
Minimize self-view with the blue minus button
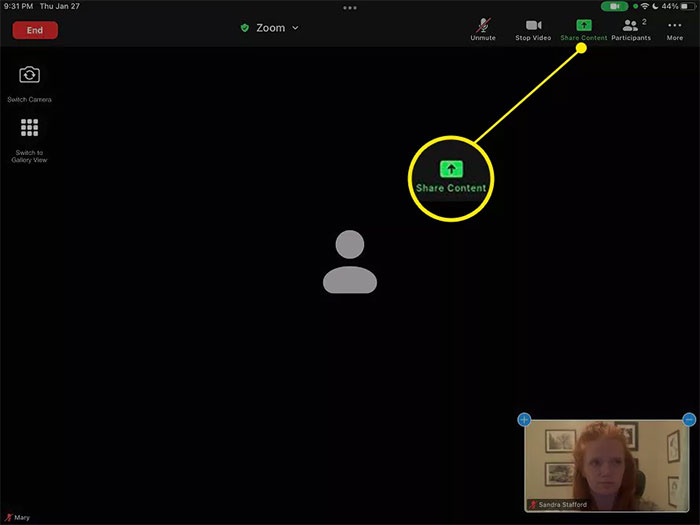tap(688, 420)
